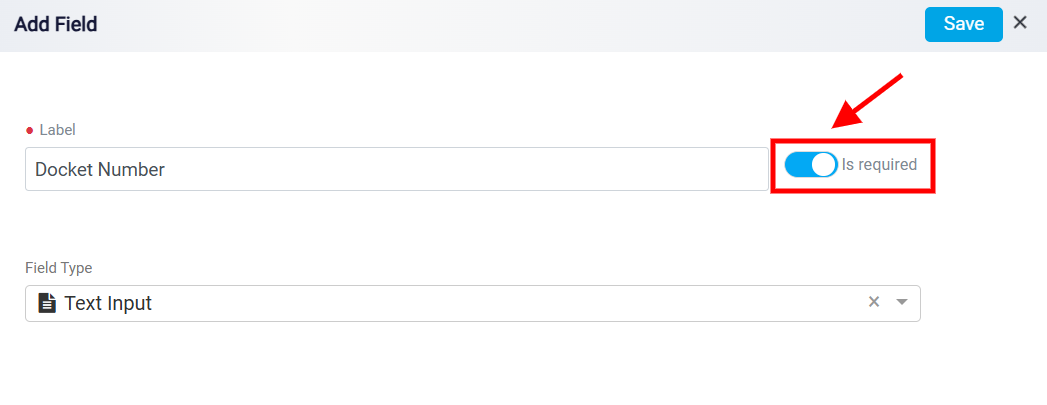Click the white knob of the required toggle
This screenshot has height=405, width=1047.
tap(825, 165)
